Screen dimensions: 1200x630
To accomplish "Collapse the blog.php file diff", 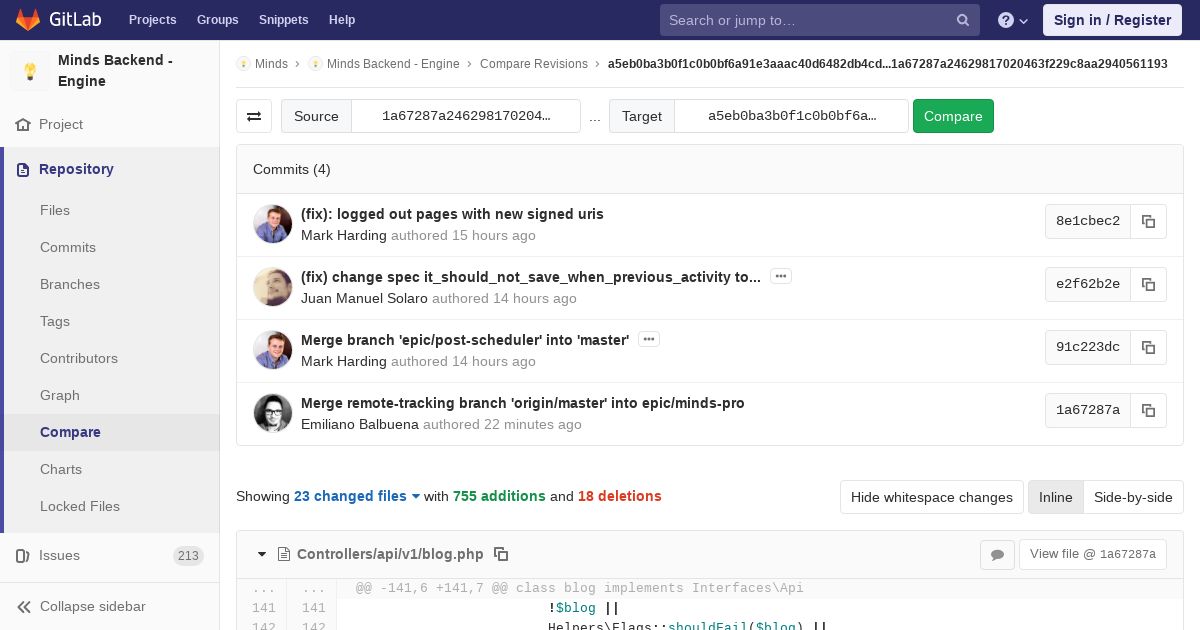I will tap(262, 554).
